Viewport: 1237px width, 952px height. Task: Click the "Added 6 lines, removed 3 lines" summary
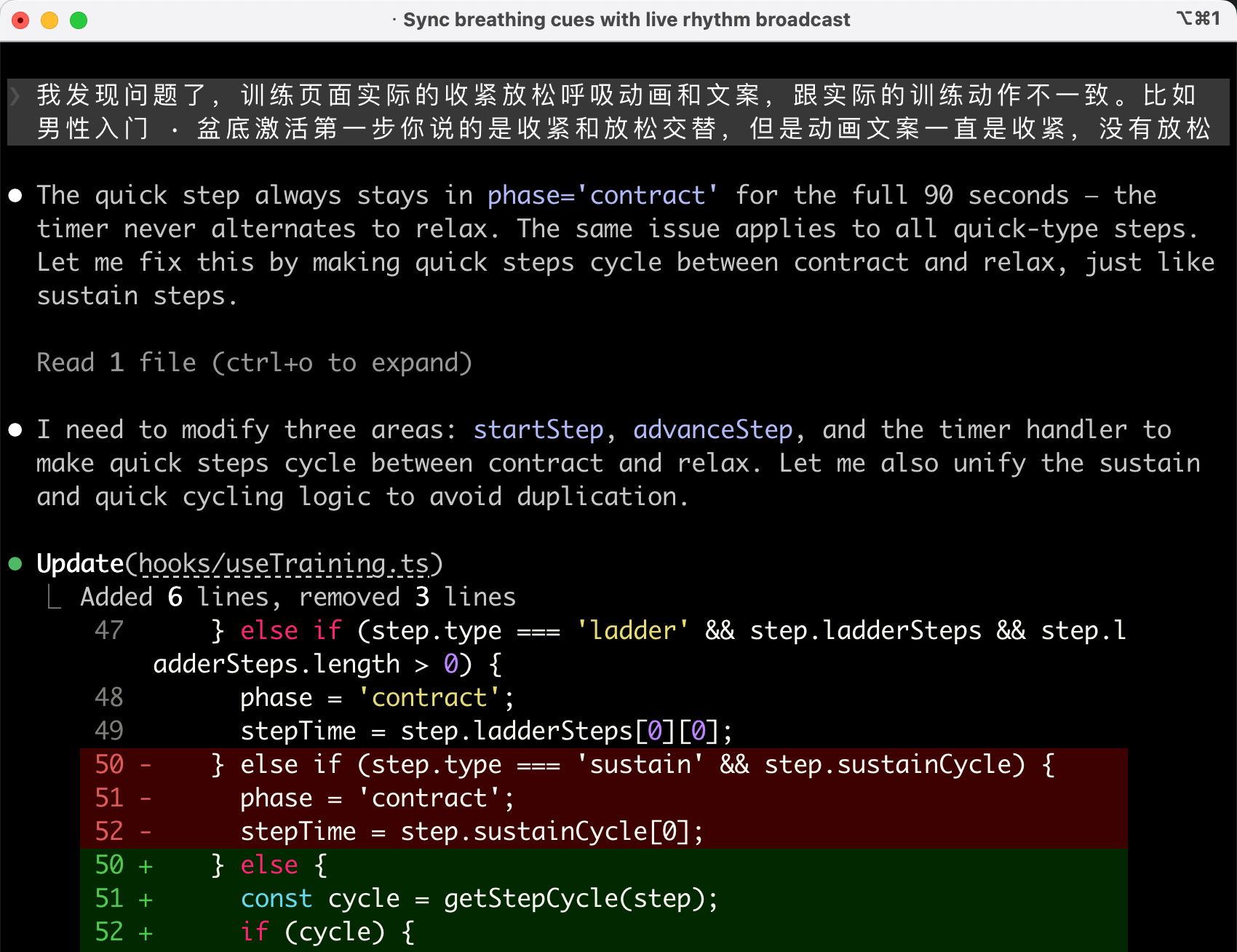pos(298,598)
